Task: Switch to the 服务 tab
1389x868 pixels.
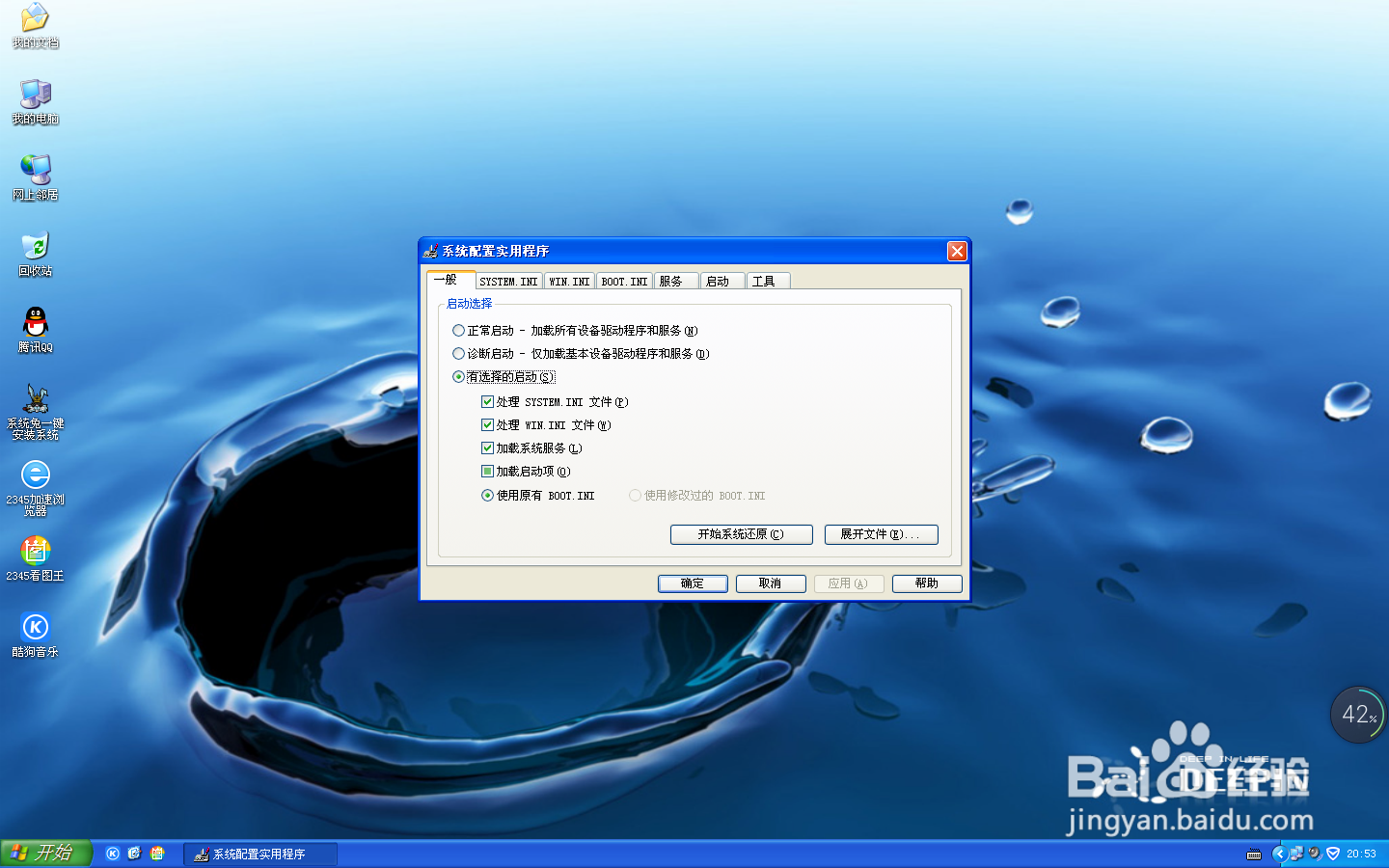Action: point(676,282)
